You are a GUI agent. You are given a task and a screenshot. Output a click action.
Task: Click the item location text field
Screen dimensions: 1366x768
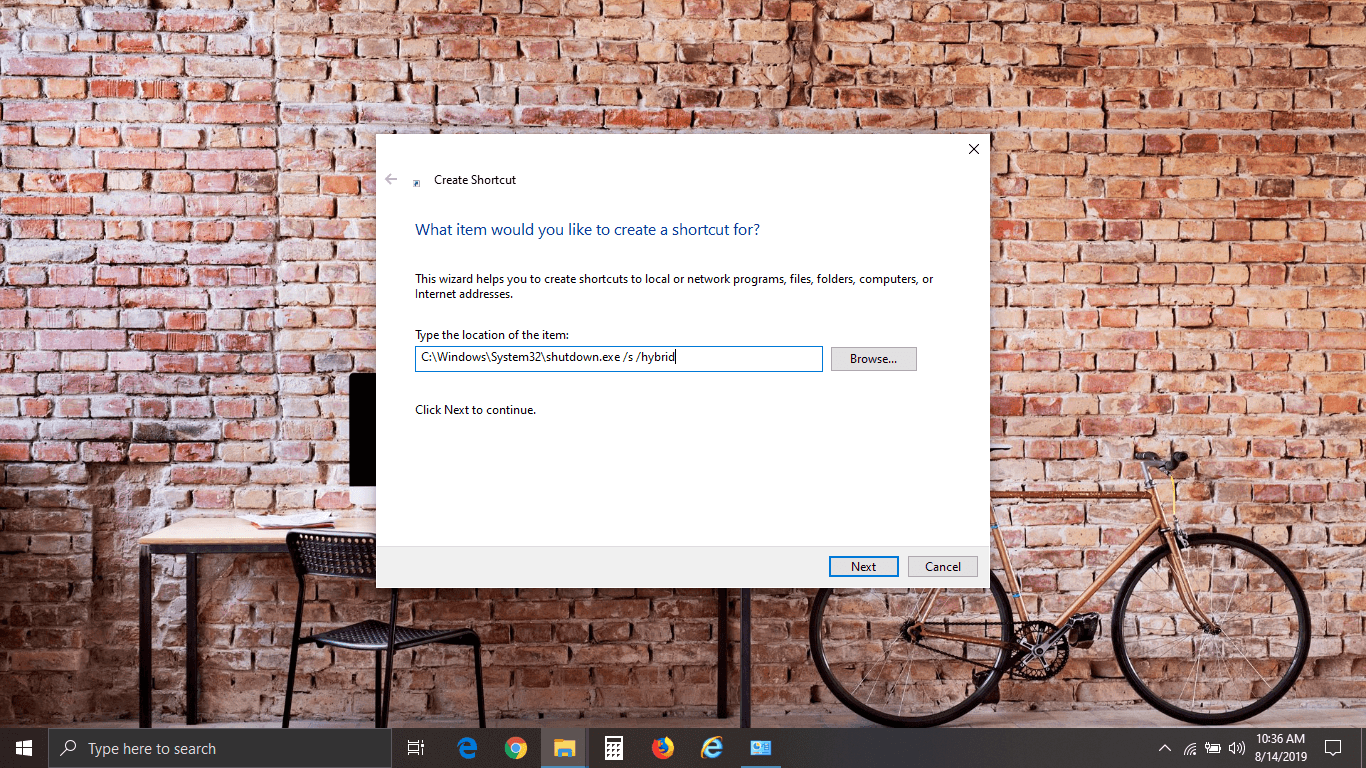click(x=618, y=358)
